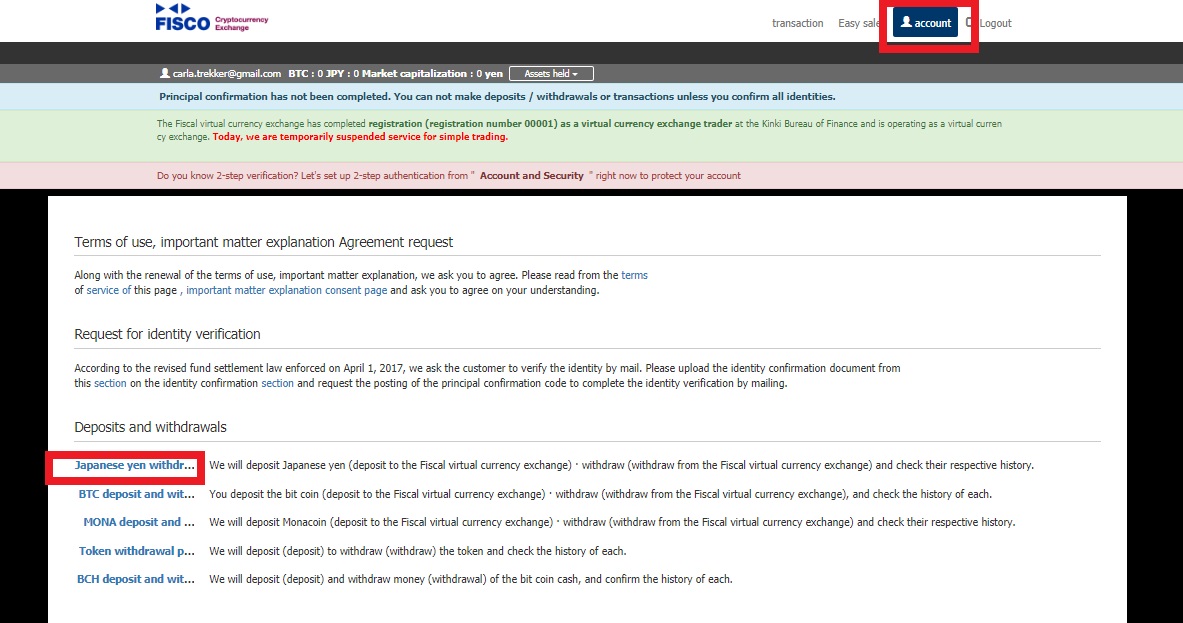
Task: Click 'Principal confirmation has not been completed' notice
Action: [497, 97]
